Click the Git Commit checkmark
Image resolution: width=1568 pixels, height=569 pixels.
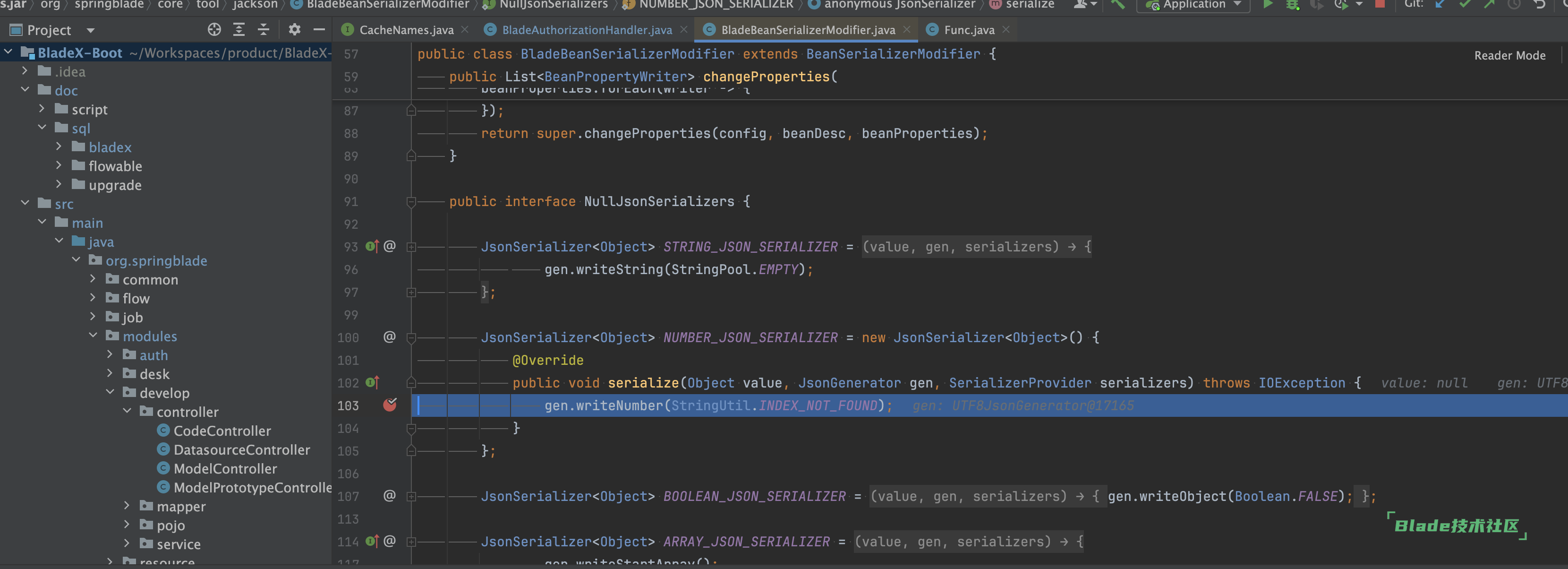pos(1465,4)
